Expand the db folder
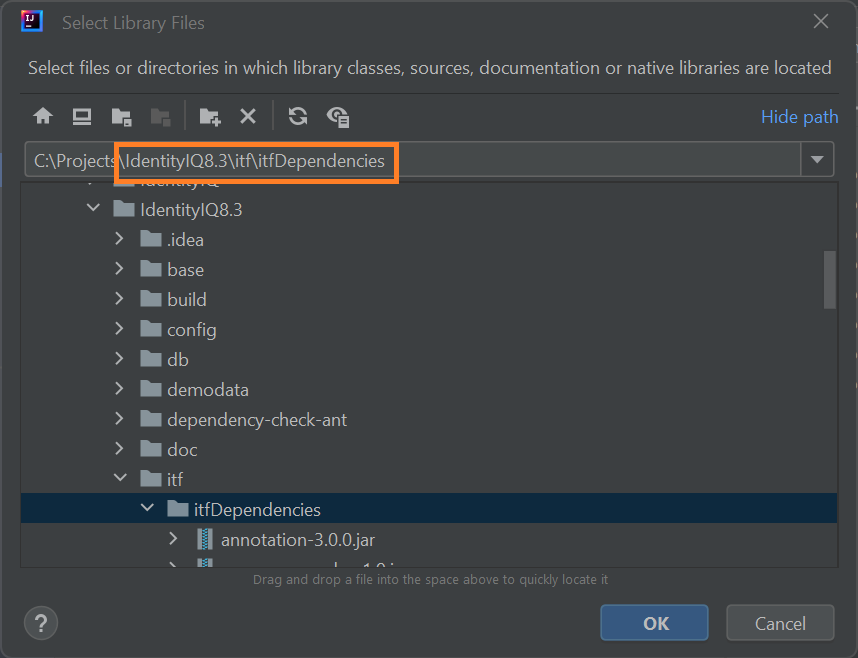Screen dimensions: 858x658 point(119,359)
